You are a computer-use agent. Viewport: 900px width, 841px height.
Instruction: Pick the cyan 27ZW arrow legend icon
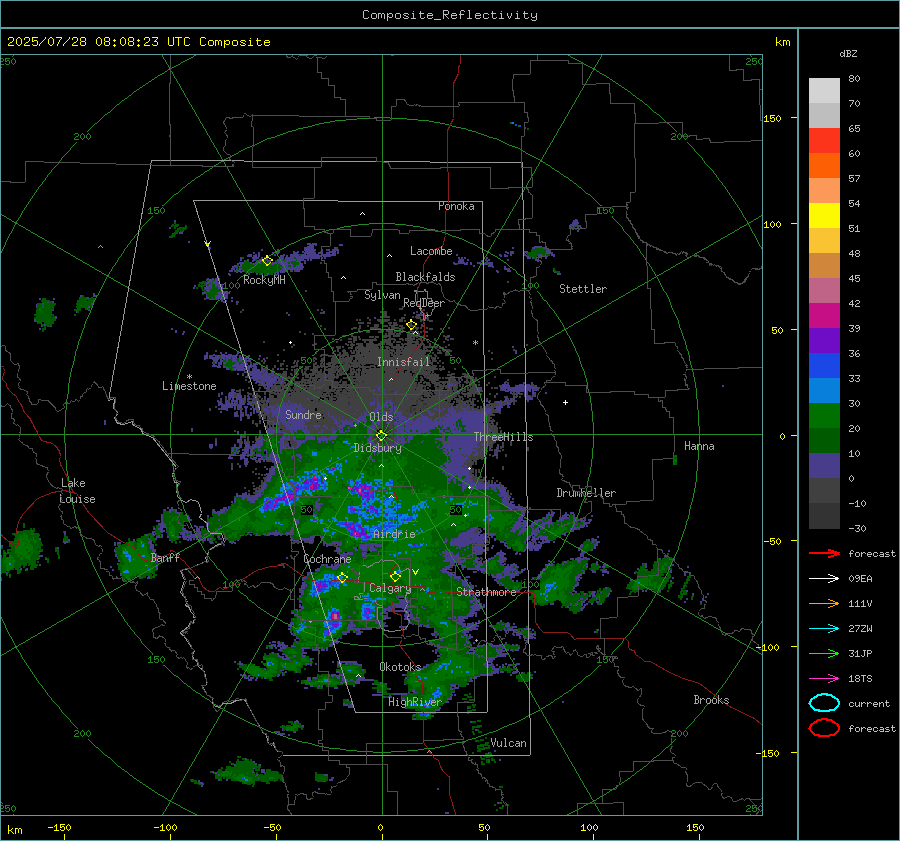coord(824,629)
